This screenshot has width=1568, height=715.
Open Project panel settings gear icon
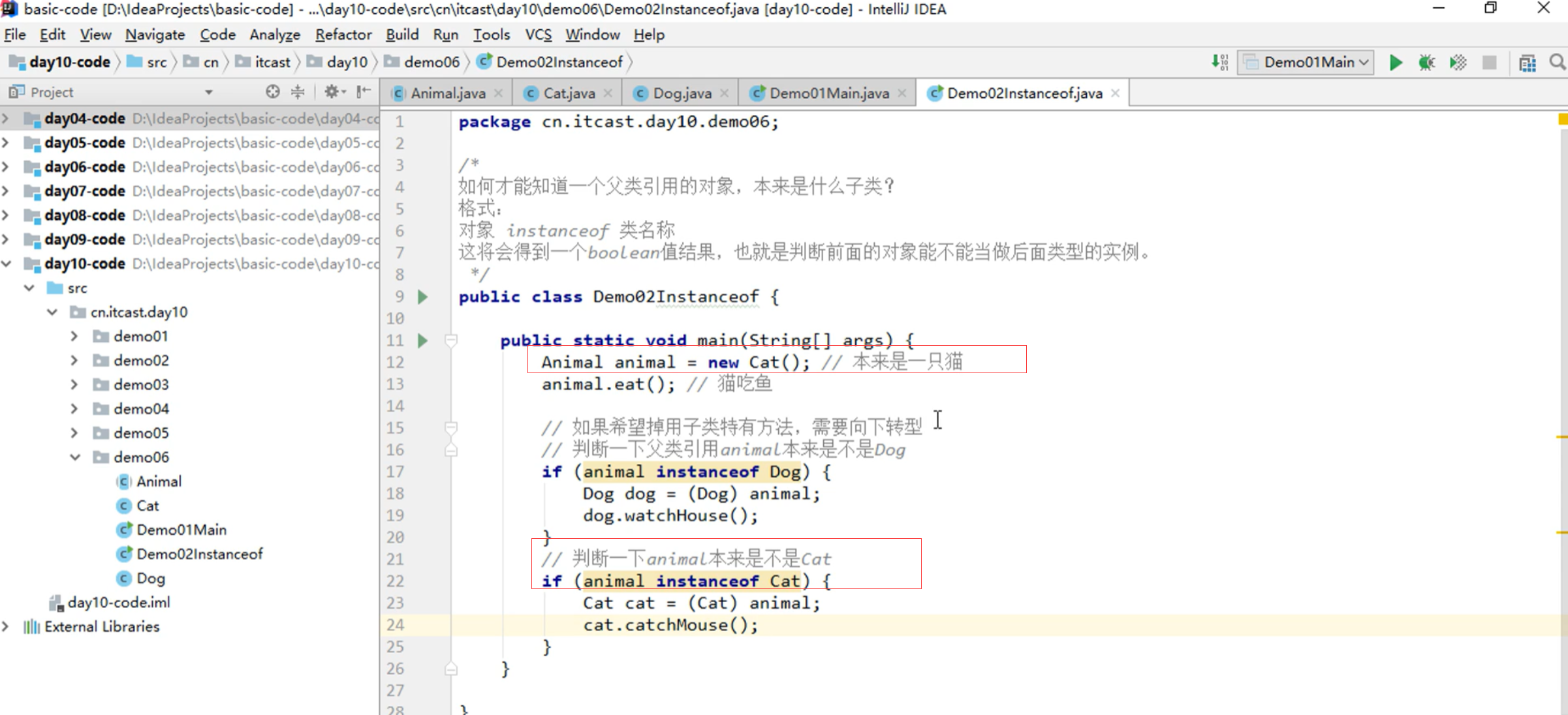(332, 92)
